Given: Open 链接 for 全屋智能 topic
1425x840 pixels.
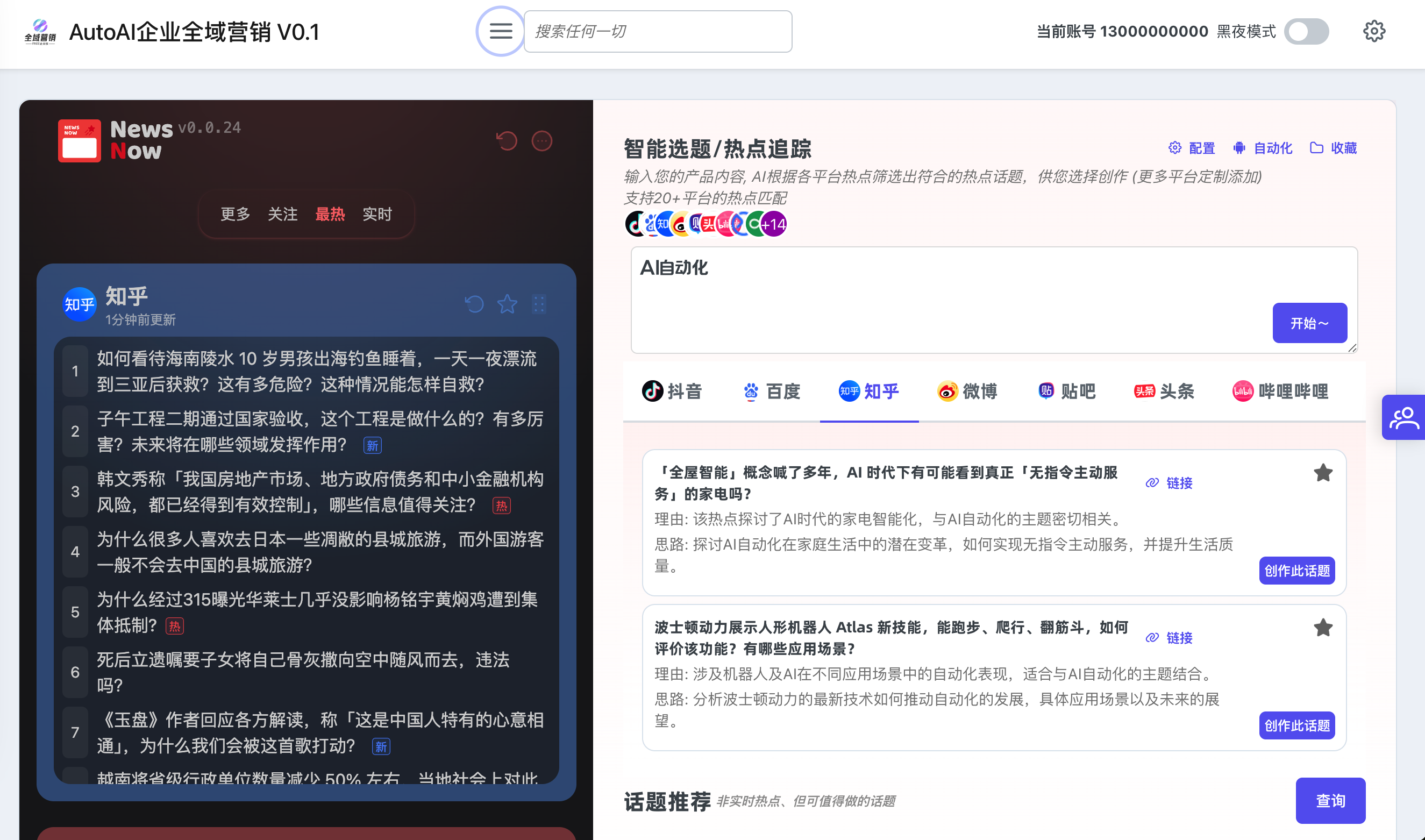Looking at the screenshot, I should [x=1169, y=483].
